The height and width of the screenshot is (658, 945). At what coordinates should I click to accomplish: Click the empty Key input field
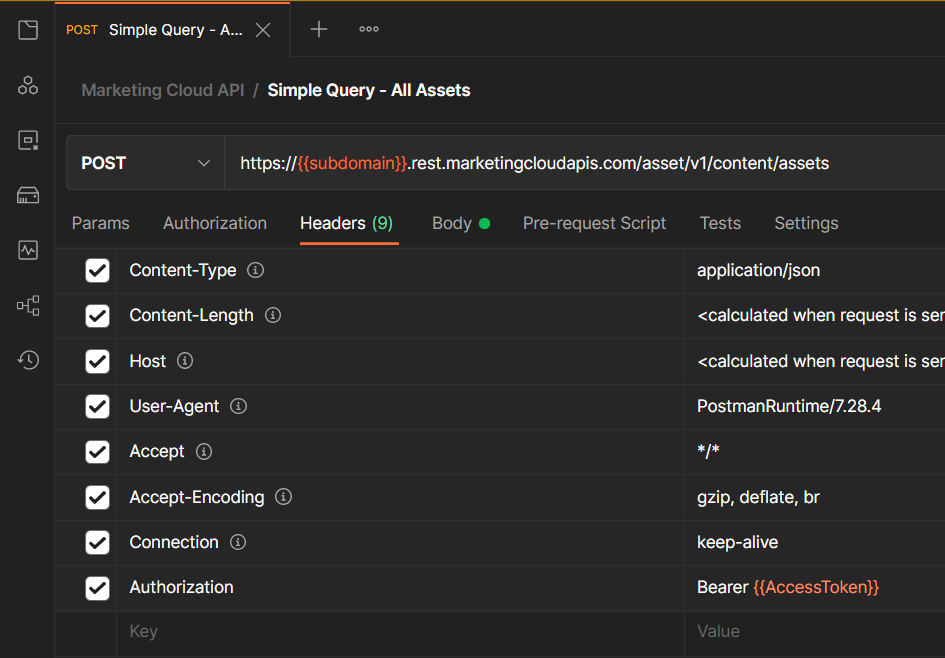300,631
